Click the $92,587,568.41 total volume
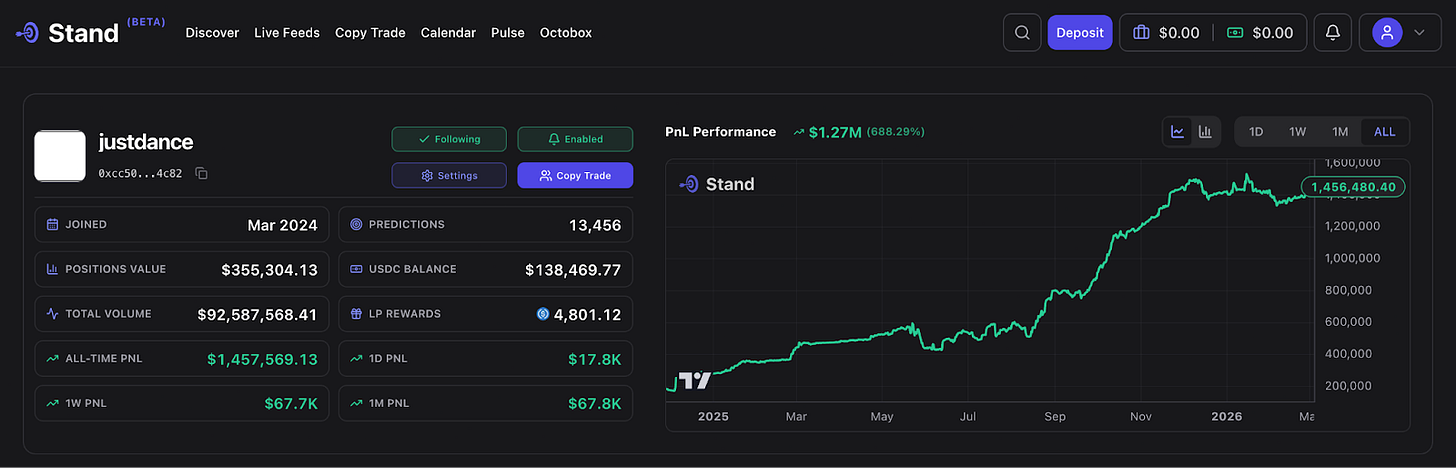This screenshot has height=468, width=1456. click(x=257, y=314)
